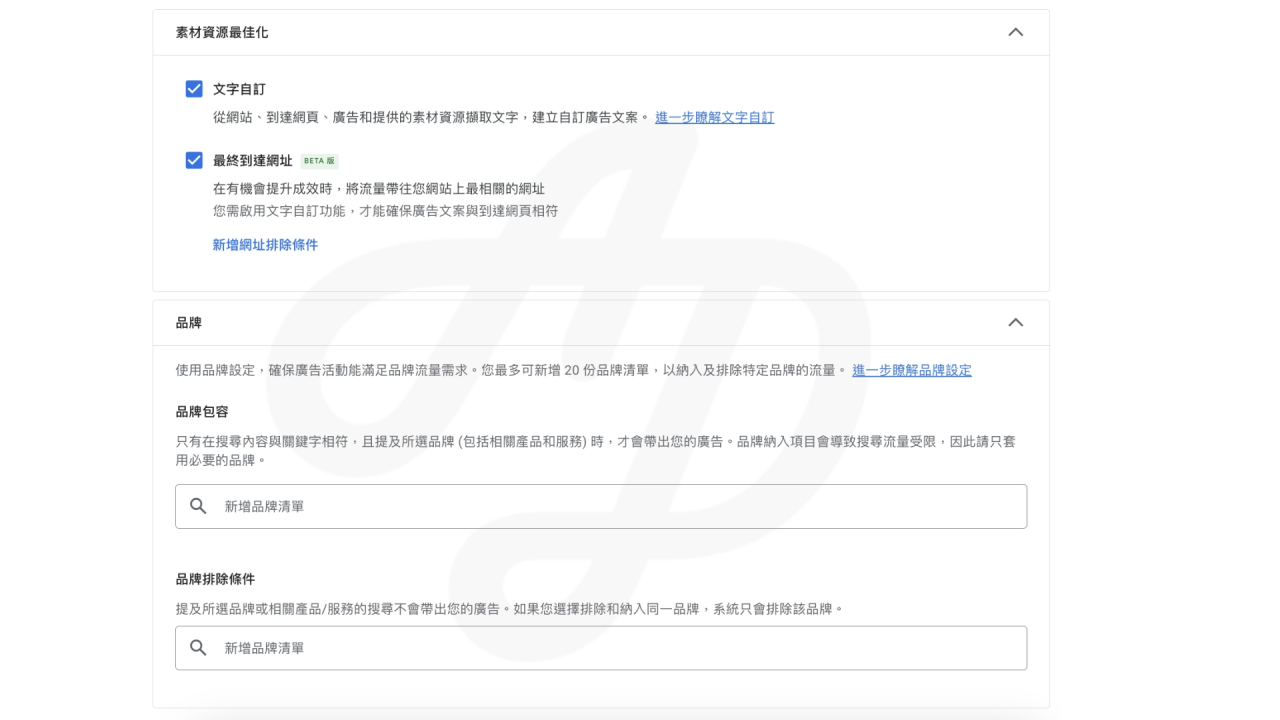Screen dimensions: 1280x720
Task: Click search icon in 品牌排除條件 field
Action: [198, 648]
